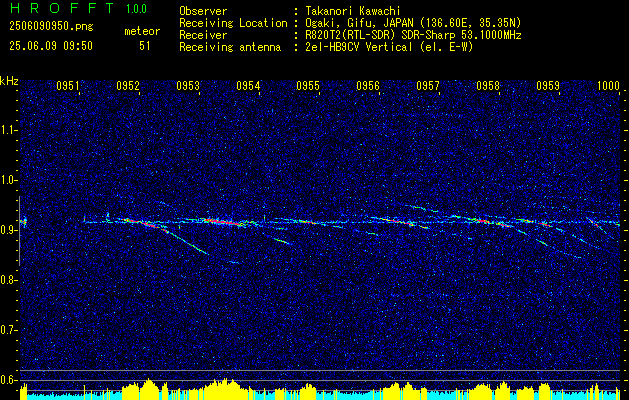Click the 1000 time marker
This screenshot has width=629, height=400.
point(608,86)
